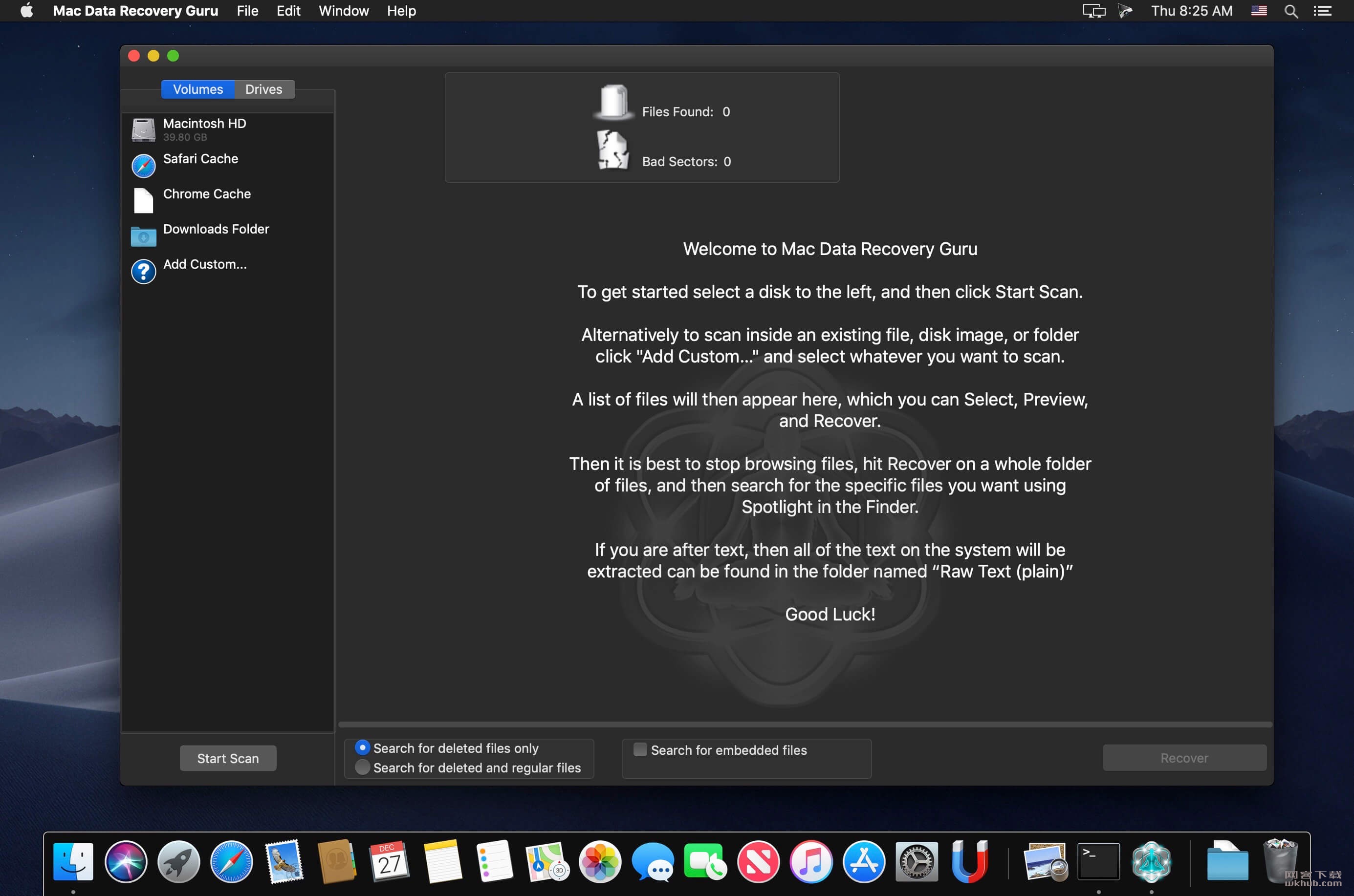Switch to the Drives tab
Viewport: 1354px width, 896px height.
[263, 89]
